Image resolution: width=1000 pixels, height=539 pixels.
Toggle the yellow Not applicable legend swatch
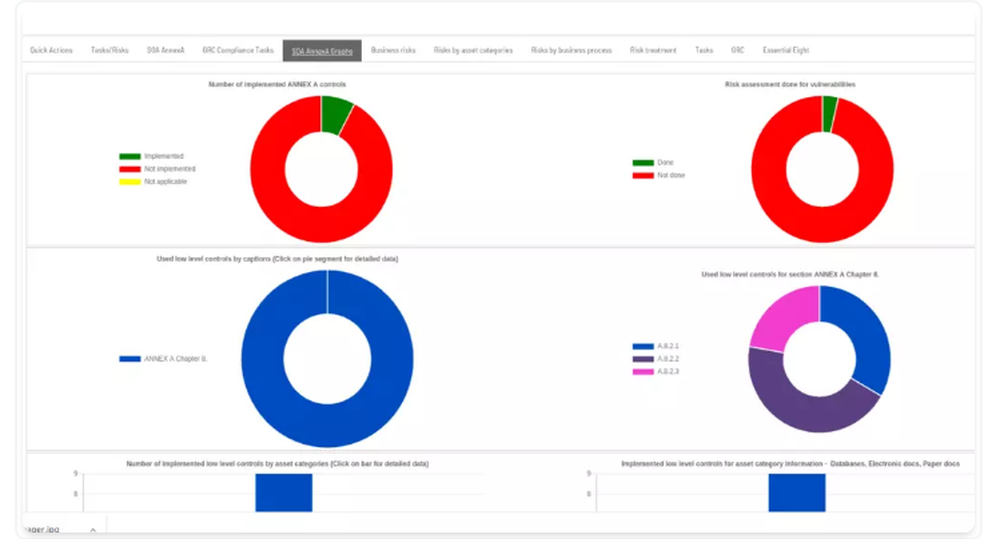[x=130, y=182]
